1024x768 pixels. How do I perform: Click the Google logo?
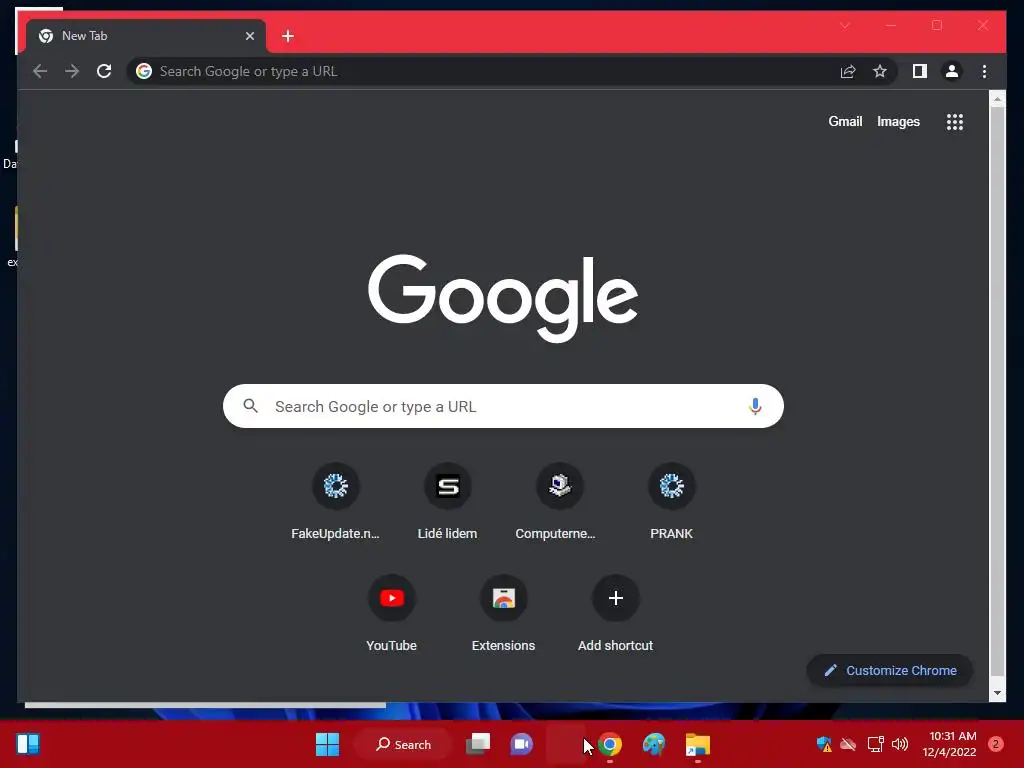point(503,298)
